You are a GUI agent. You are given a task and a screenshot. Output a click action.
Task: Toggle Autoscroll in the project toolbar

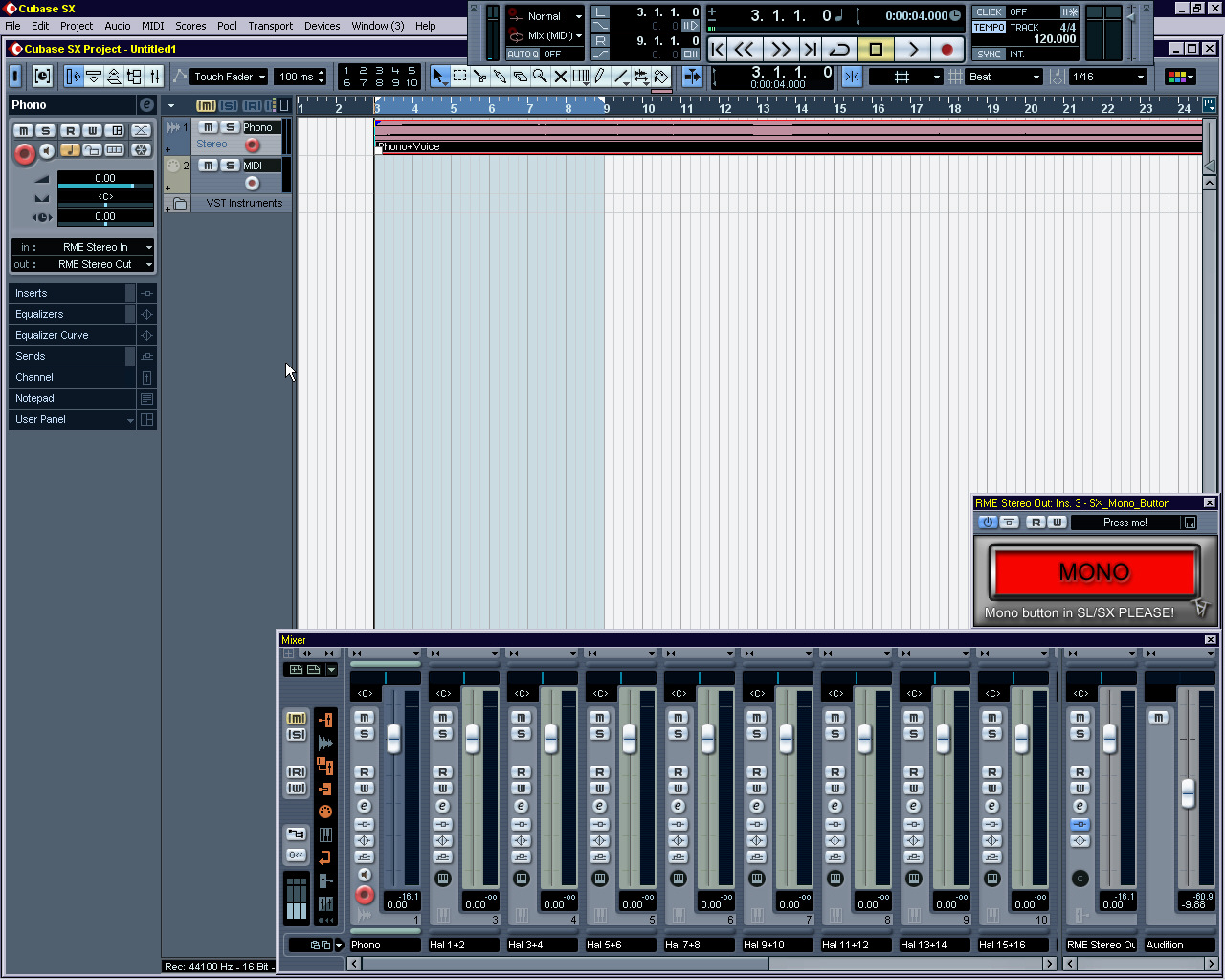pos(691,77)
